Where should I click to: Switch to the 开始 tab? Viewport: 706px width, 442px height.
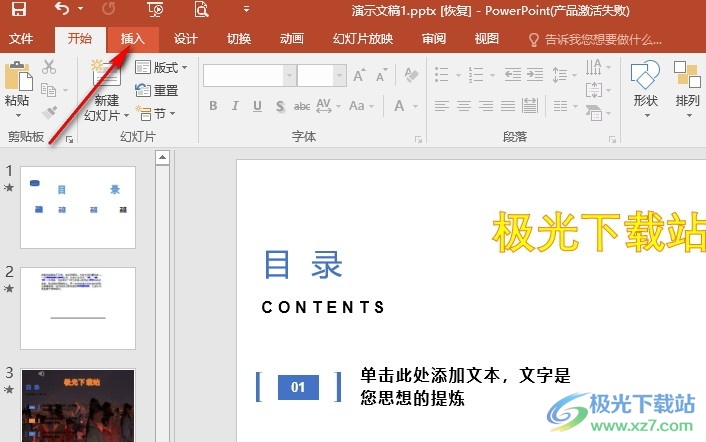[x=80, y=39]
